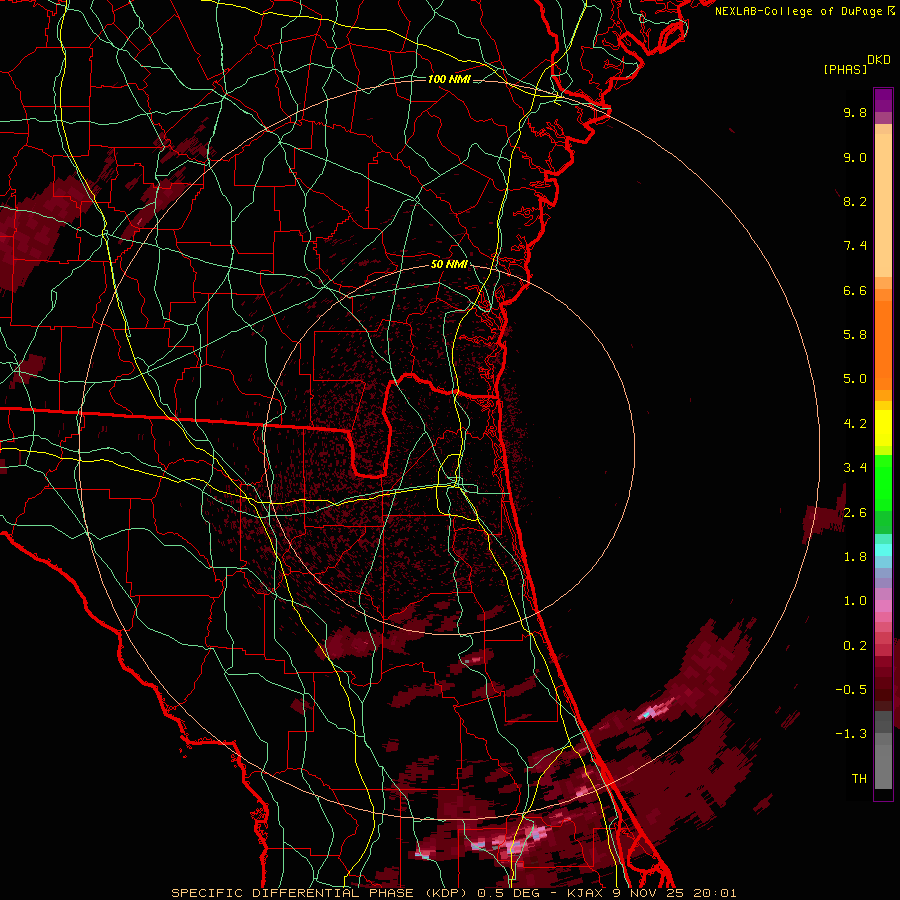Click the 2.6 value on color scale
Screen dimensions: 900x900
point(855,513)
